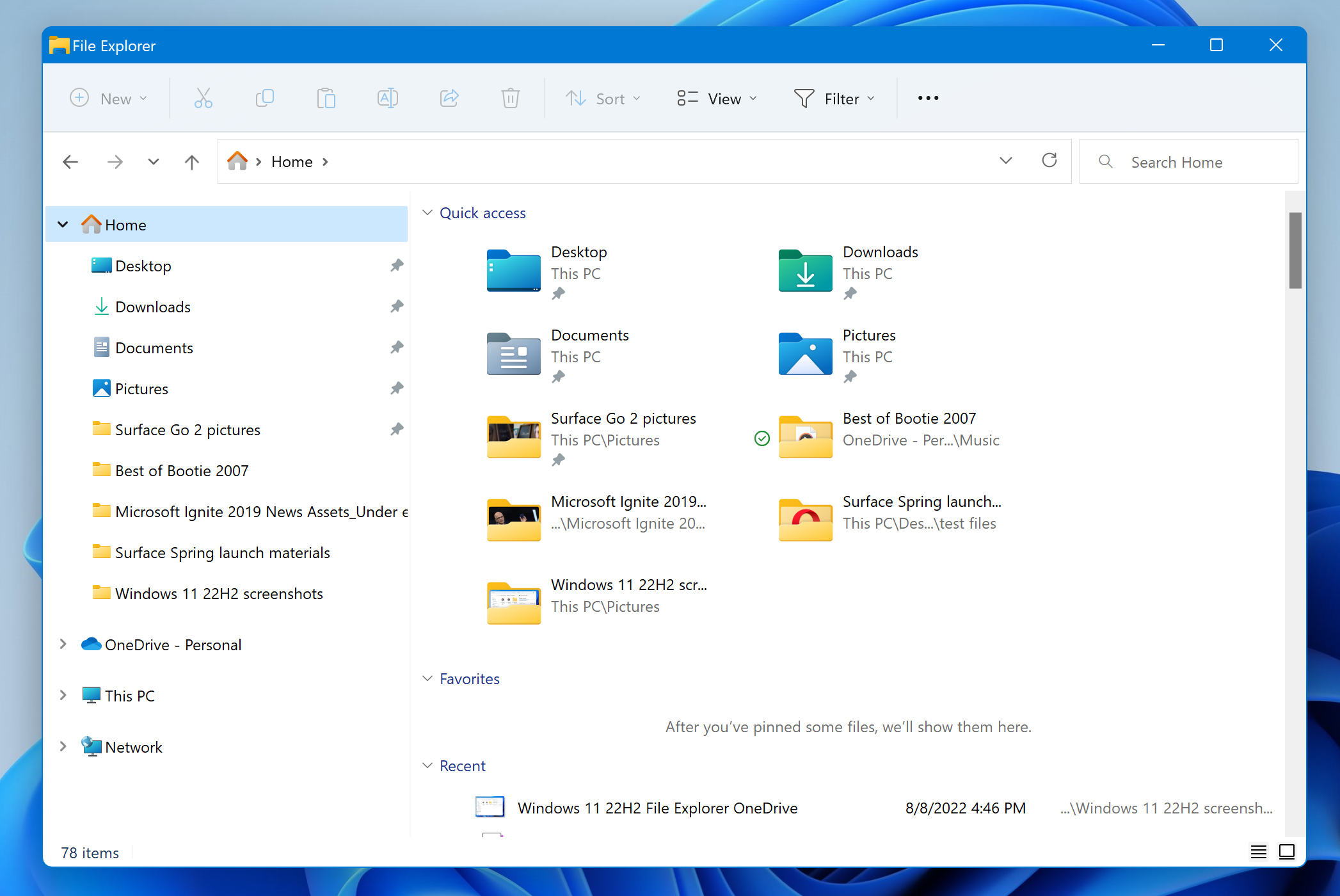The width and height of the screenshot is (1340, 896).
Task: Expand the This PC tree node
Action: [x=63, y=696]
